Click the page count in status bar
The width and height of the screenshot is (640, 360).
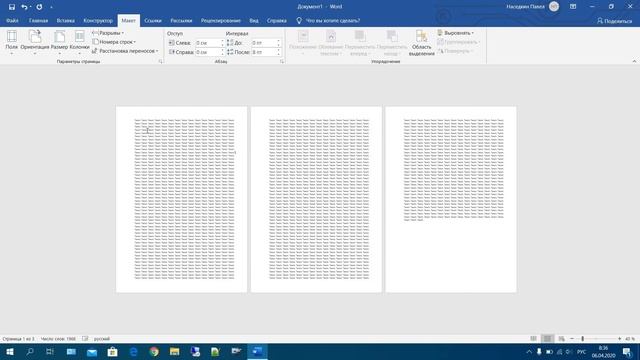point(18,339)
